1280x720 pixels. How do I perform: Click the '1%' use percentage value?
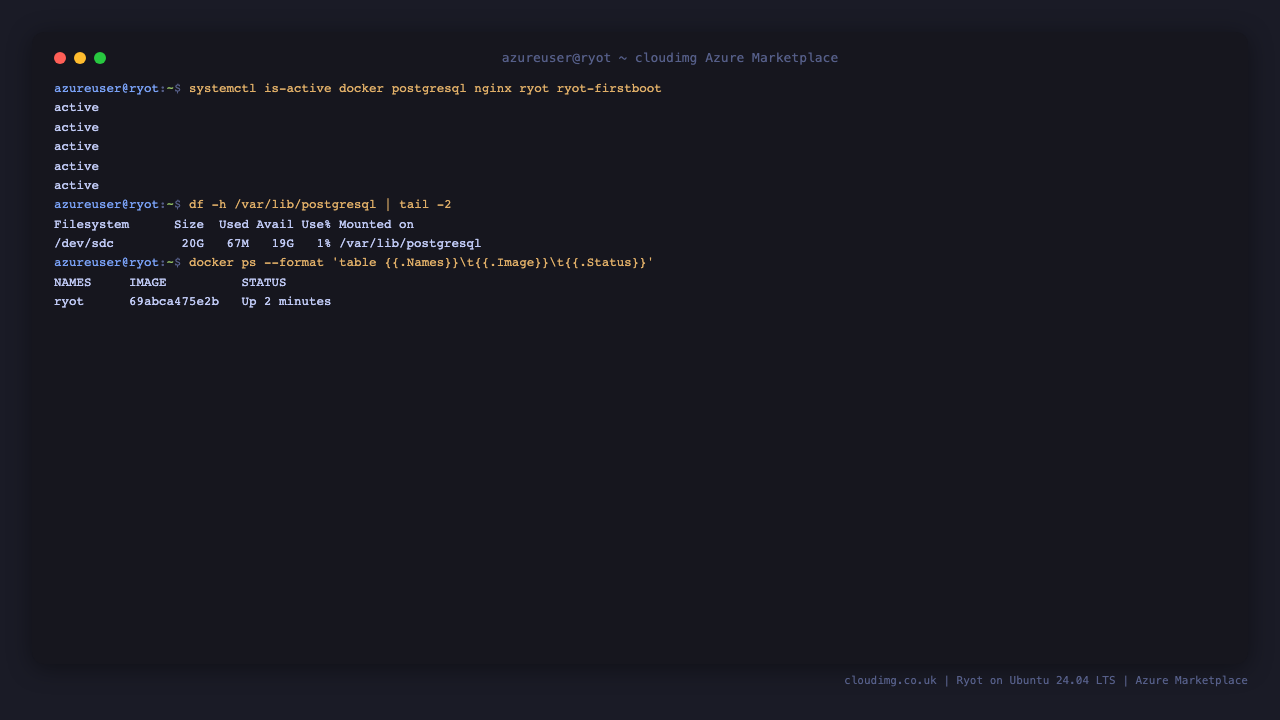324,243
